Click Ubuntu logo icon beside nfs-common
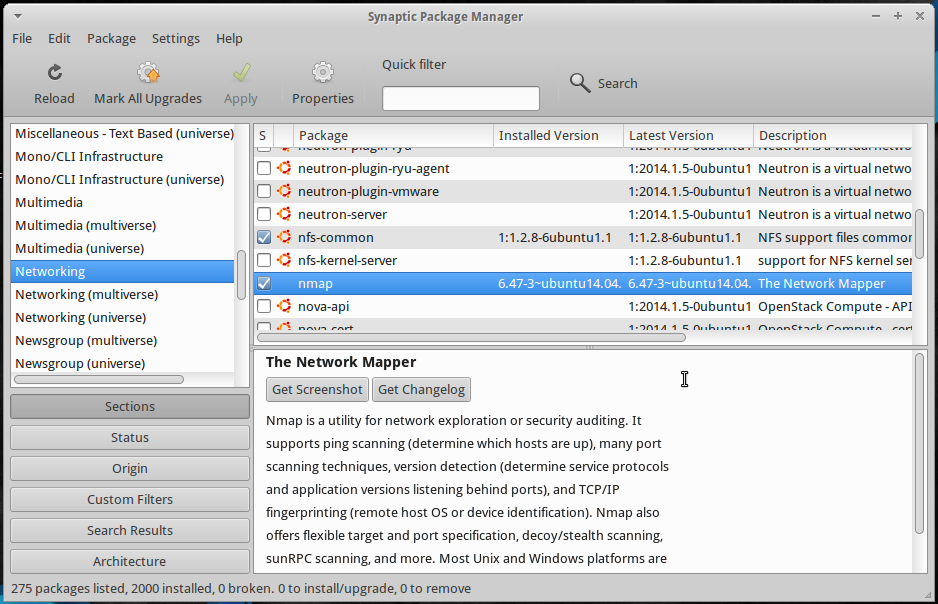 [284, 237]
